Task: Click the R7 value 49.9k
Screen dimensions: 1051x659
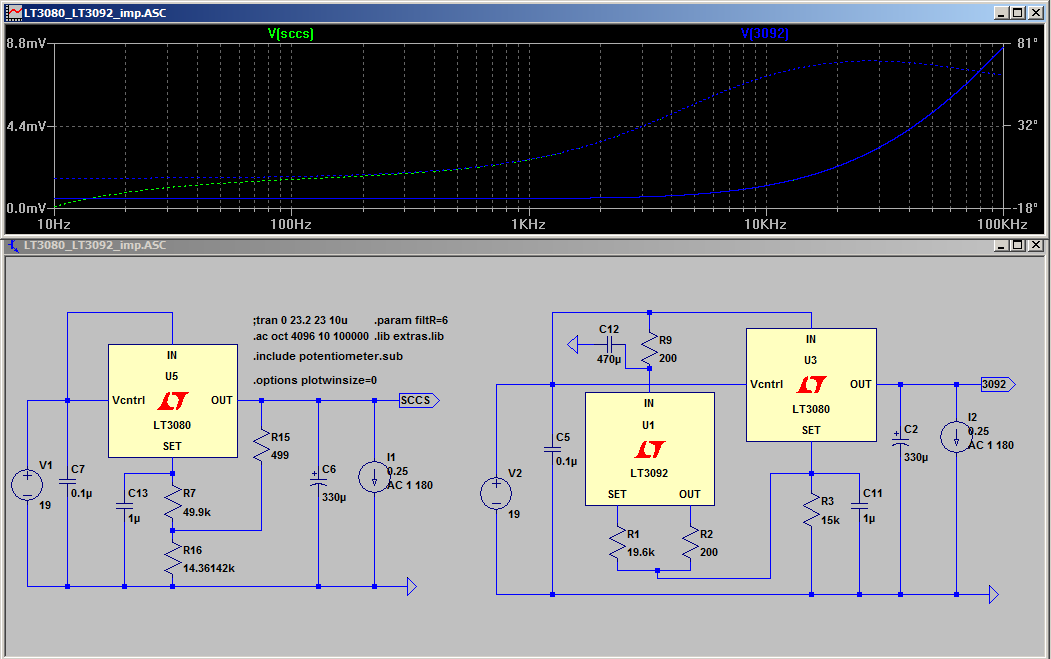Action: click(197, 512)
